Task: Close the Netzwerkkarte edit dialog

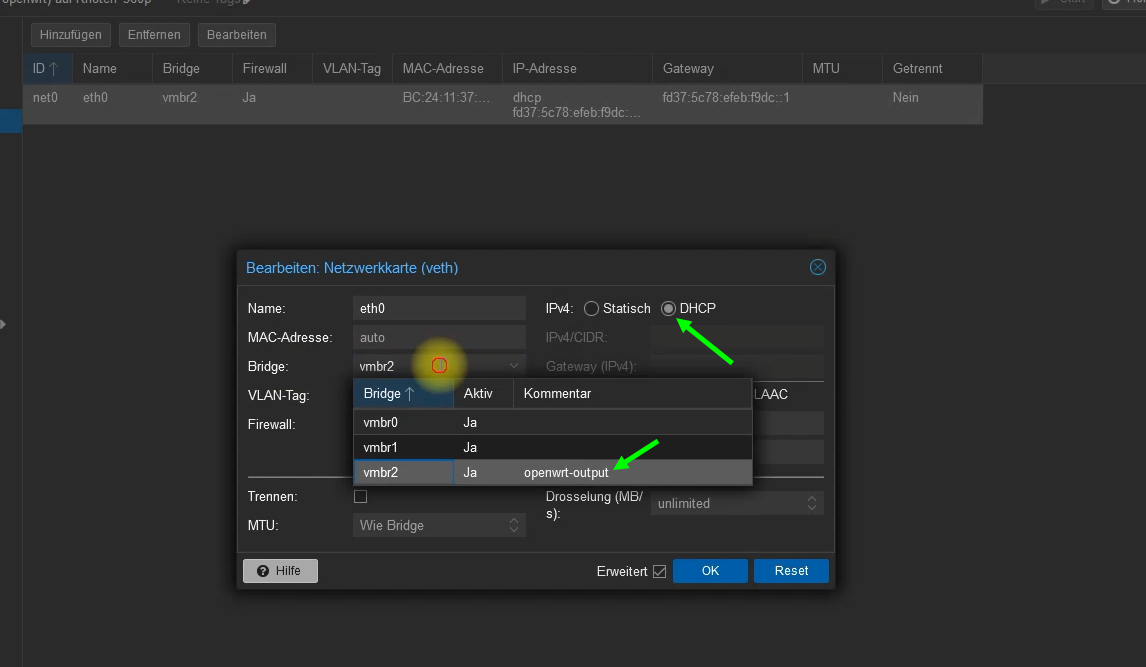Action: pos(817,267)
